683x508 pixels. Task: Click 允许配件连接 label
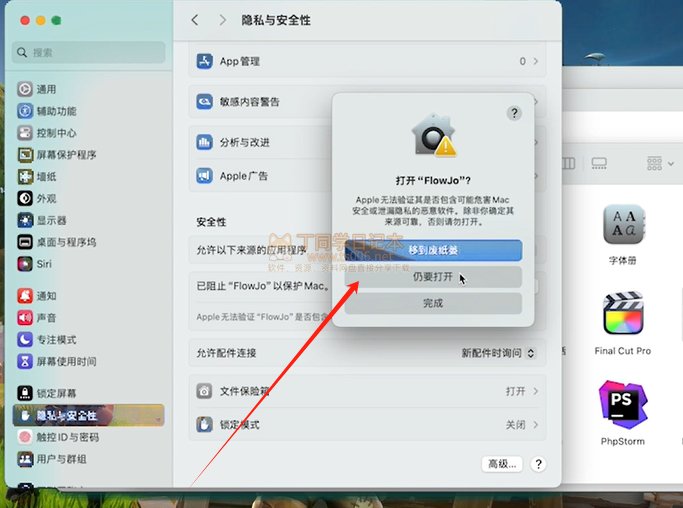pos(226,353)
